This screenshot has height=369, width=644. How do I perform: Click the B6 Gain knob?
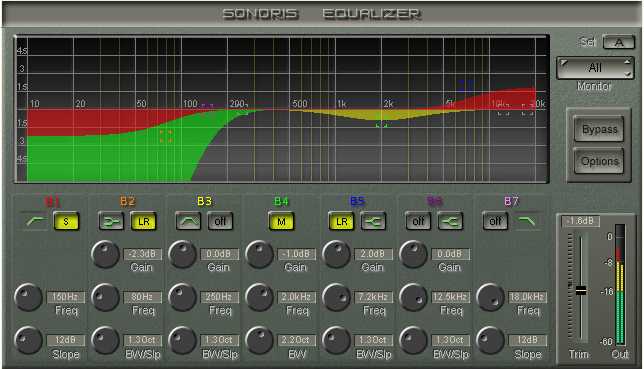tap(414, 254)
